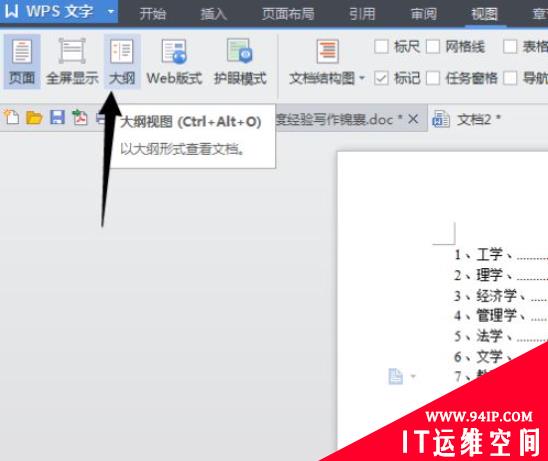Close the 写作绳墨.doc document tab
This screenshot has height=461, width=548.
coord(413,120)
